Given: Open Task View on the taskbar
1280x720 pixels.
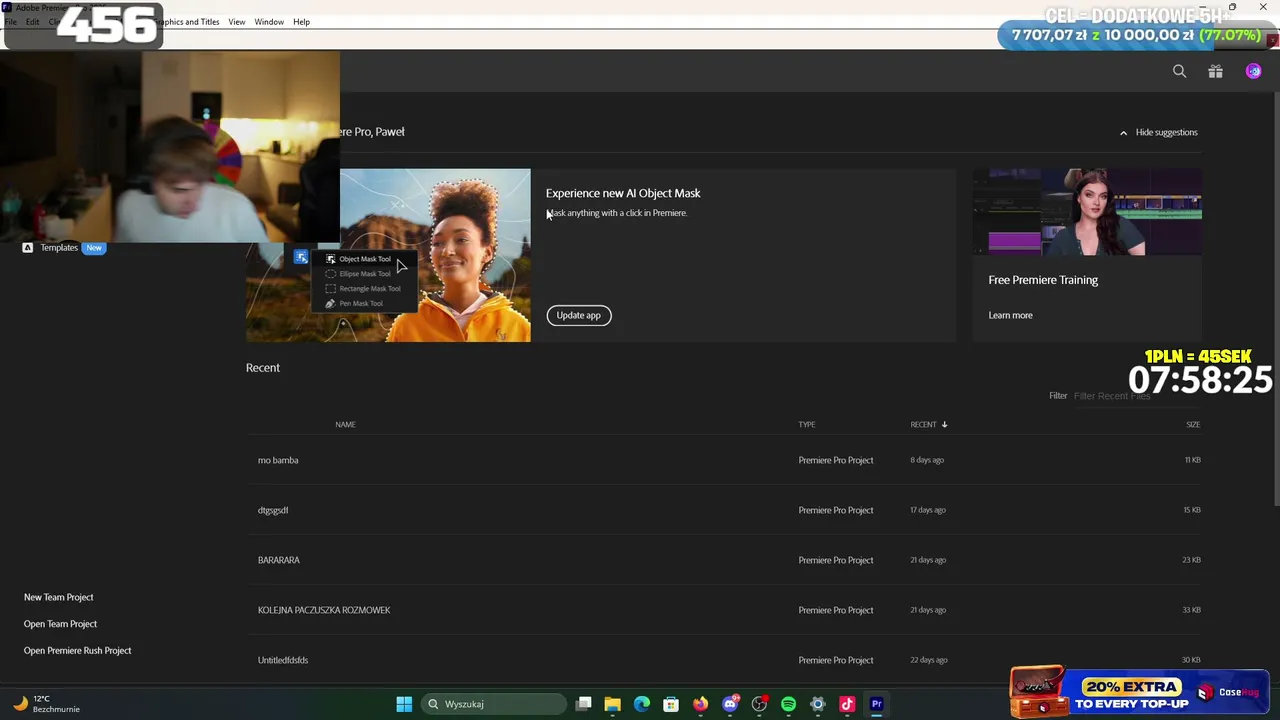Looking at the screenshot, I should (x=584, y=704).
